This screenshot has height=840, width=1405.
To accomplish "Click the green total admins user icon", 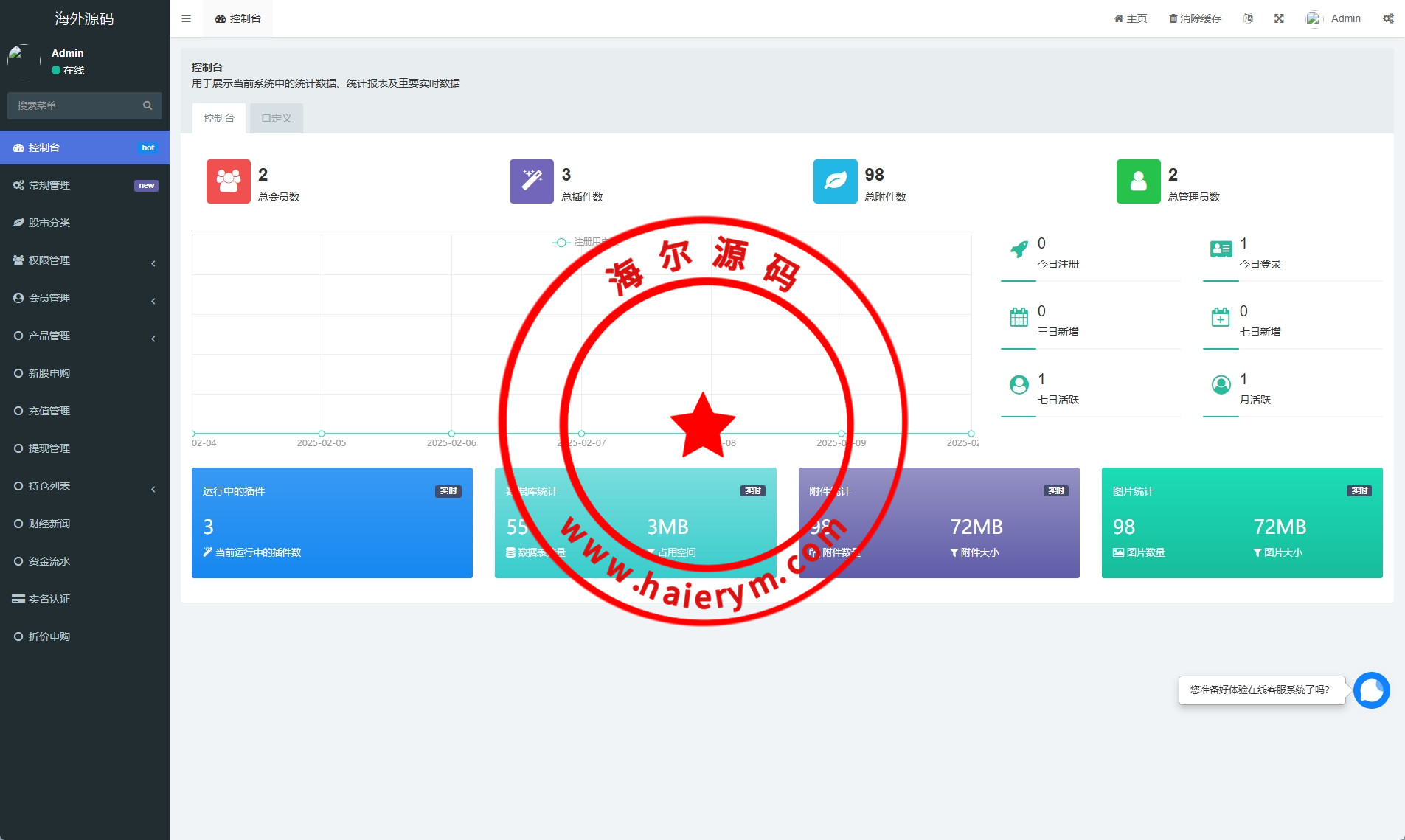I will click(1138, 181).
